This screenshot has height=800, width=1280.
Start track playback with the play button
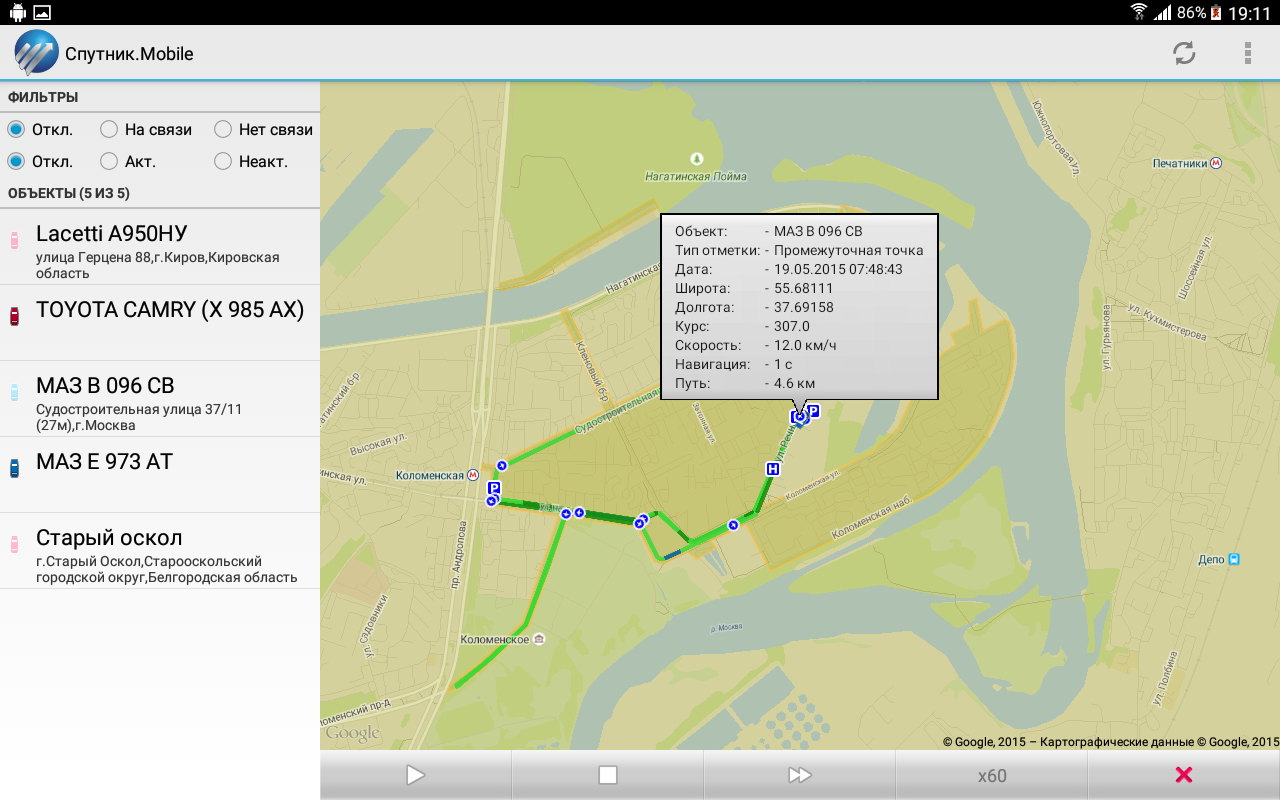[x=415, y=775]
